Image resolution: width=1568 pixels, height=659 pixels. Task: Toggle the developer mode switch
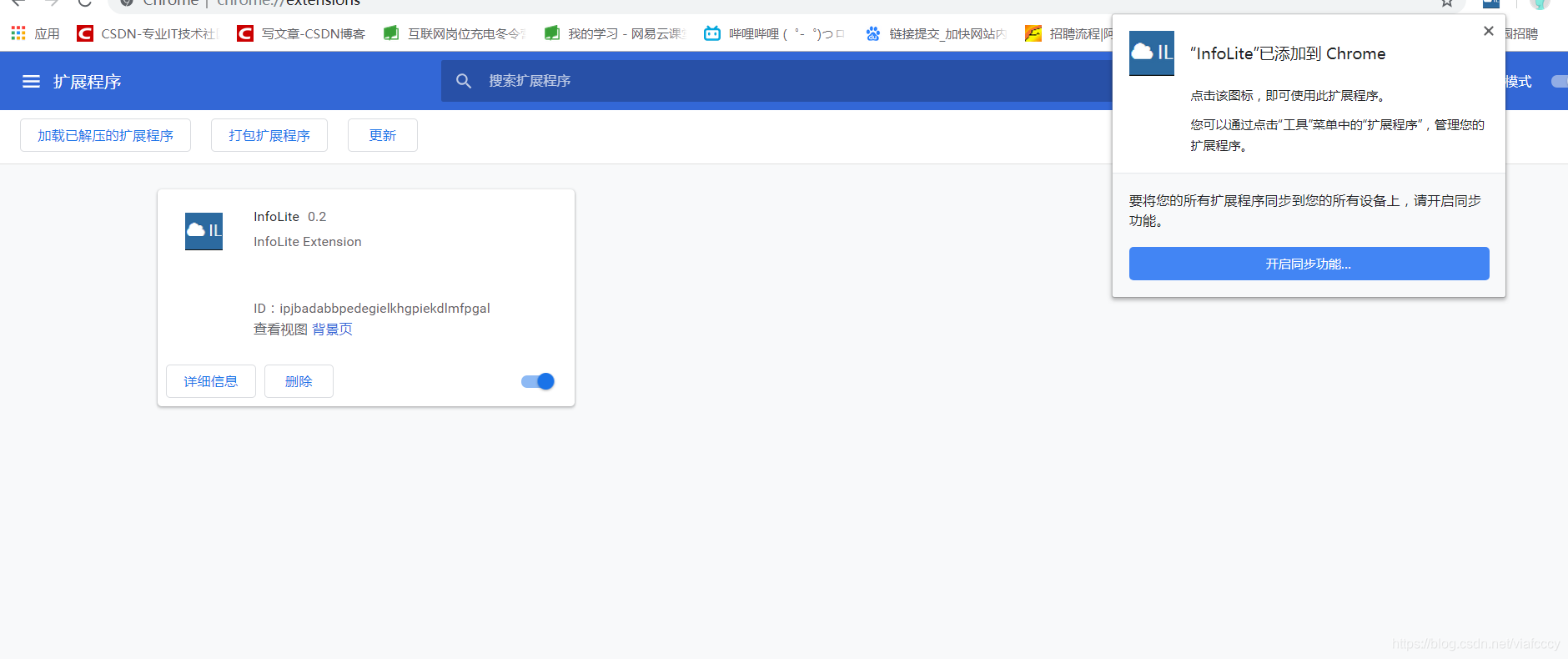pyautogui.click(x=1559, y=81)
